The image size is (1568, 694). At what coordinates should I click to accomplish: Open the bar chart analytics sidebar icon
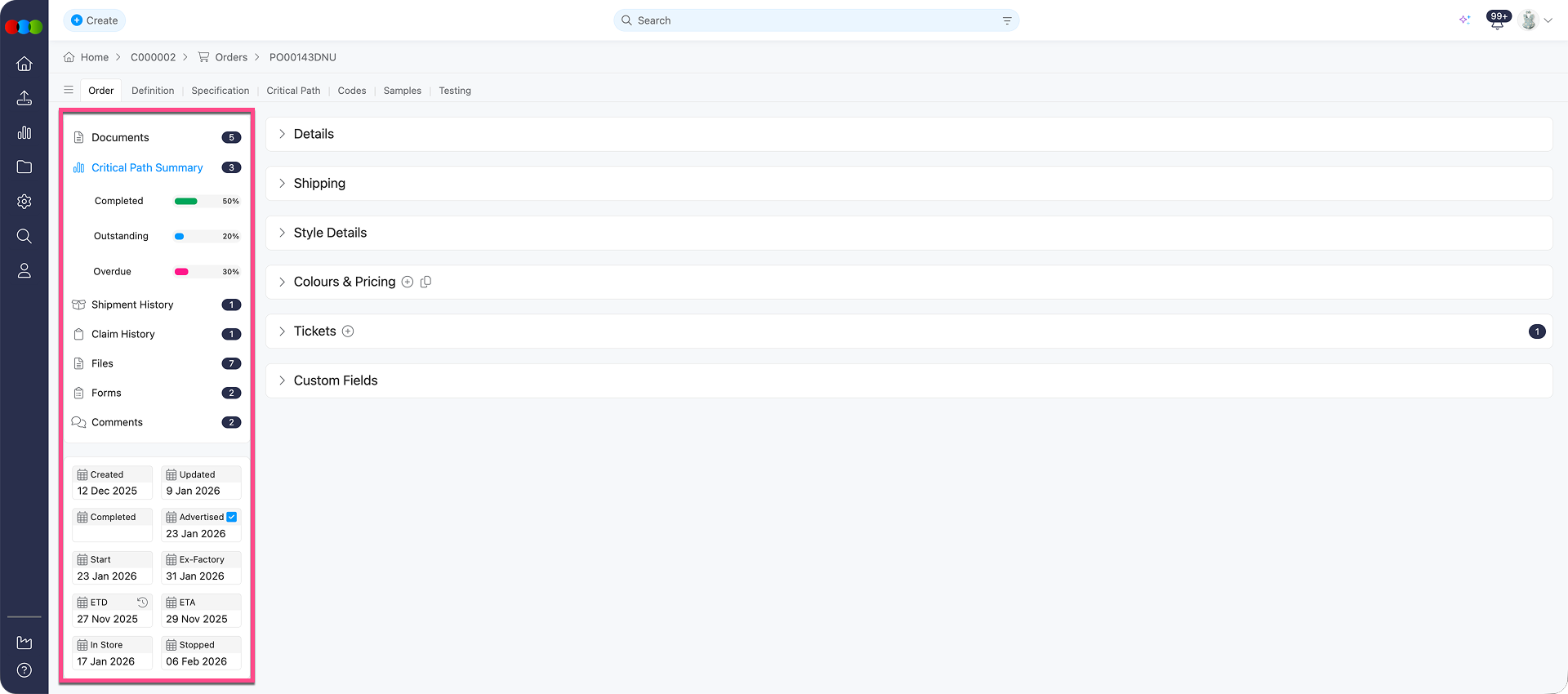24,132
